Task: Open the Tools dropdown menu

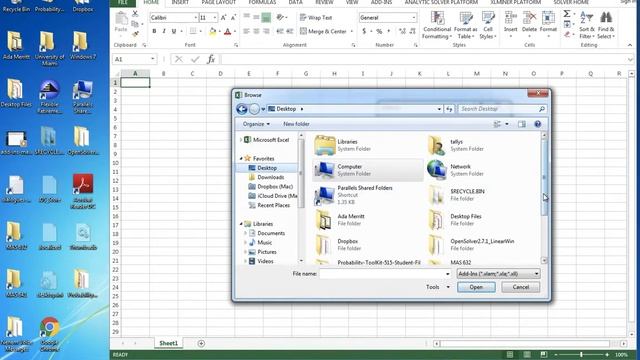Action: (438, 287)
